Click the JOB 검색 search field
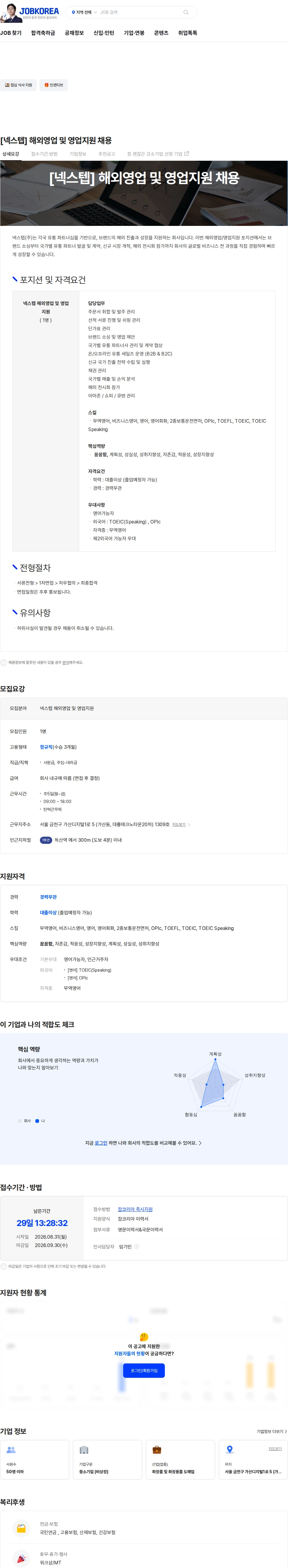This screenshot has width=288, height=1568. 139,12
